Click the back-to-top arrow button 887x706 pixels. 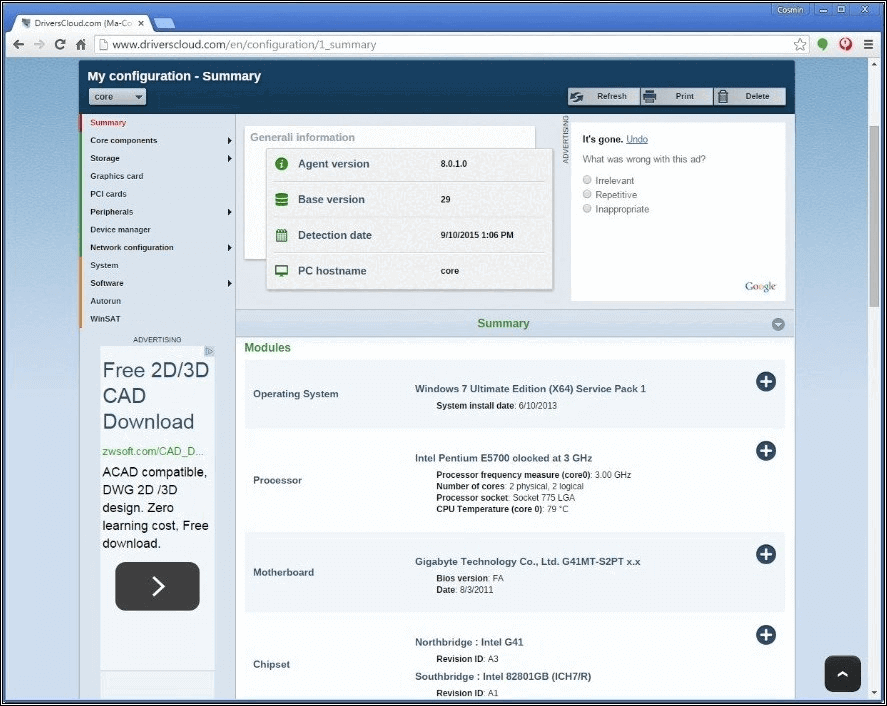[842, 673]
